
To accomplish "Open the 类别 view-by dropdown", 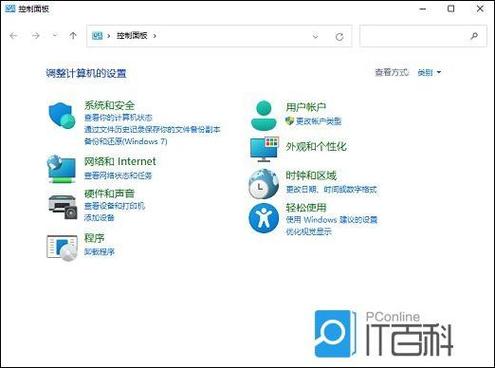I will 429,72.
